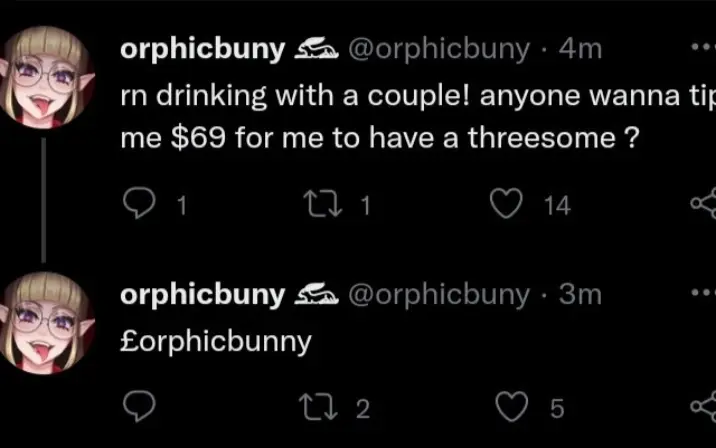716x448 pixels.
Task: Share the £orphicbunny tweet
Action: click(x=703, y=406)
